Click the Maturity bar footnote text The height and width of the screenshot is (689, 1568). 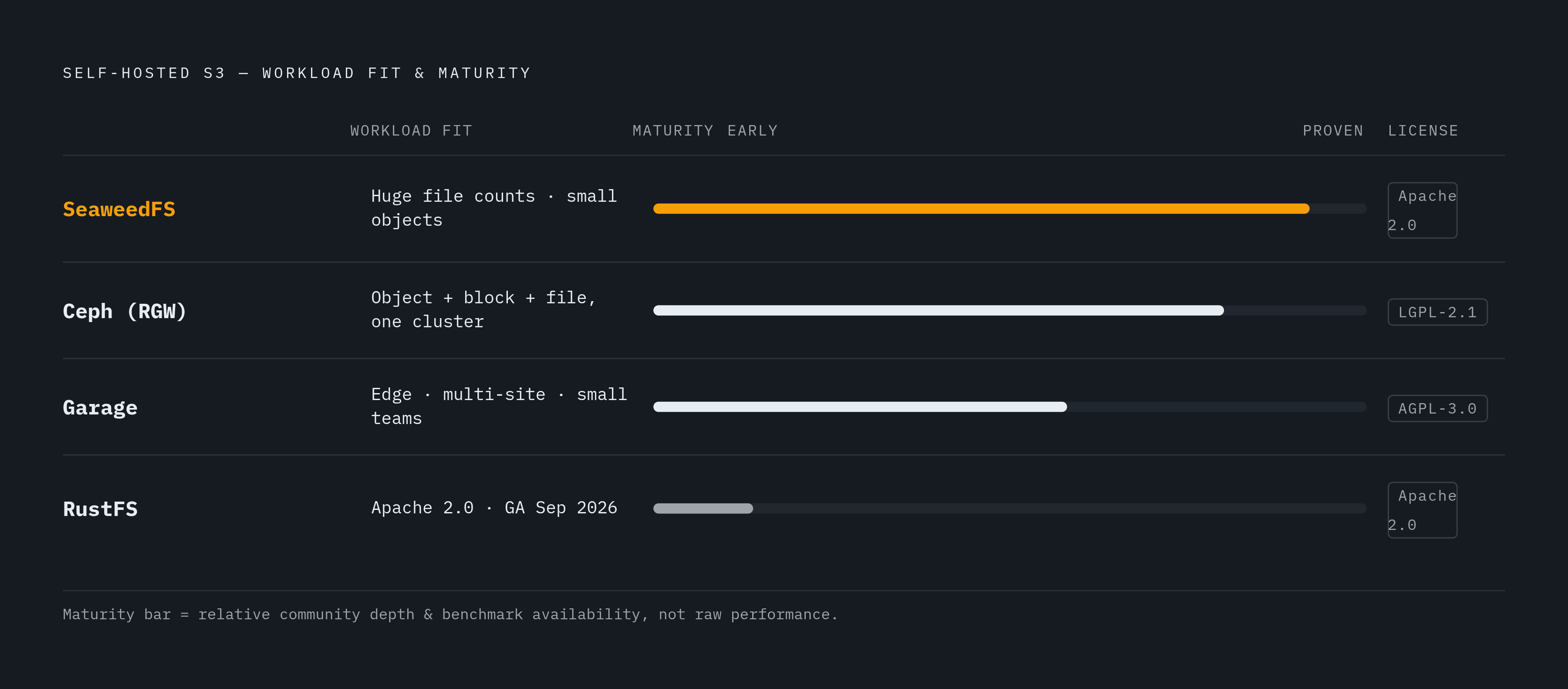(x=450, y=614)
